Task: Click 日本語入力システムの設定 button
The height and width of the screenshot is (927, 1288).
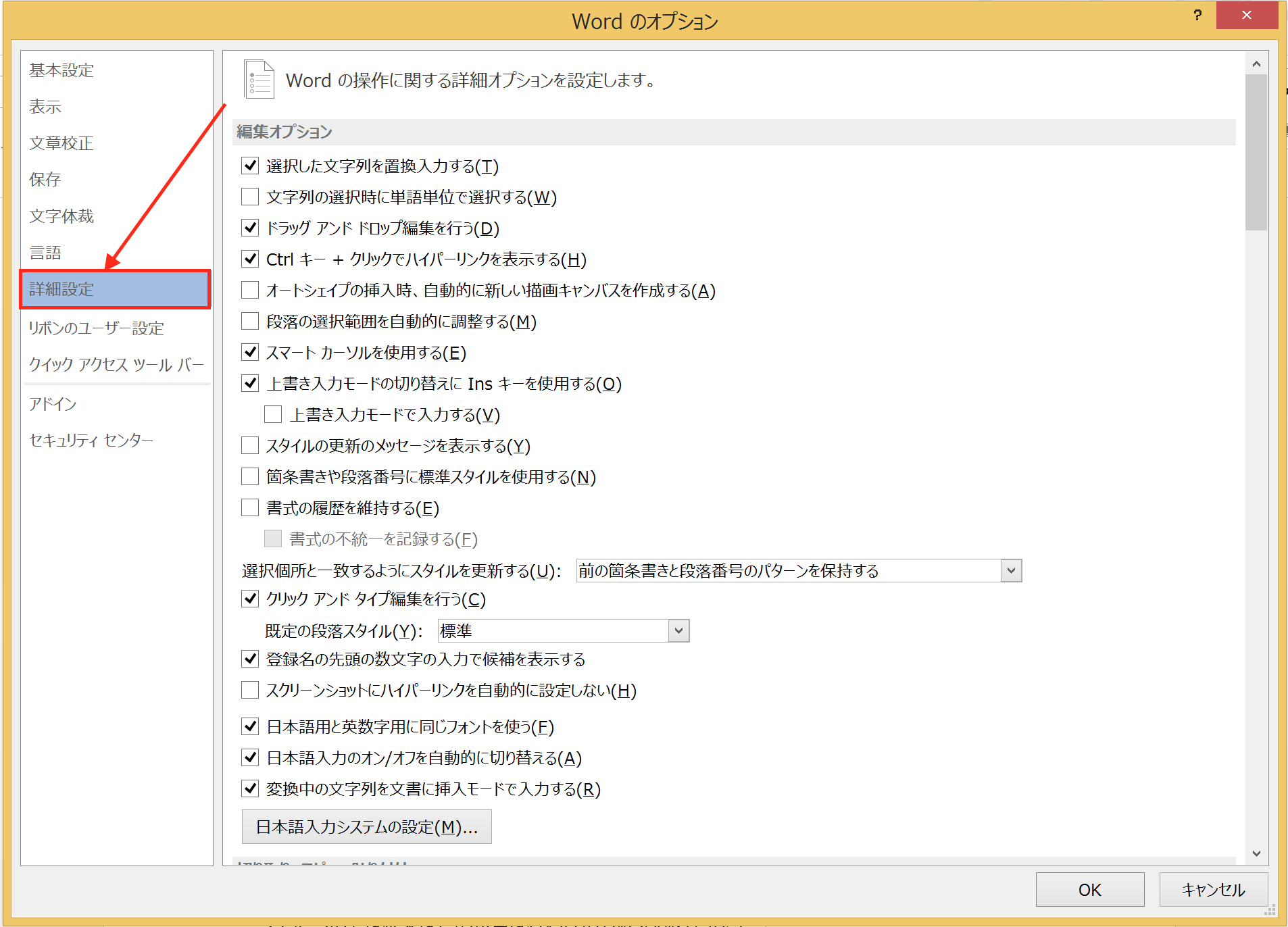Action: tap(367, 827)
